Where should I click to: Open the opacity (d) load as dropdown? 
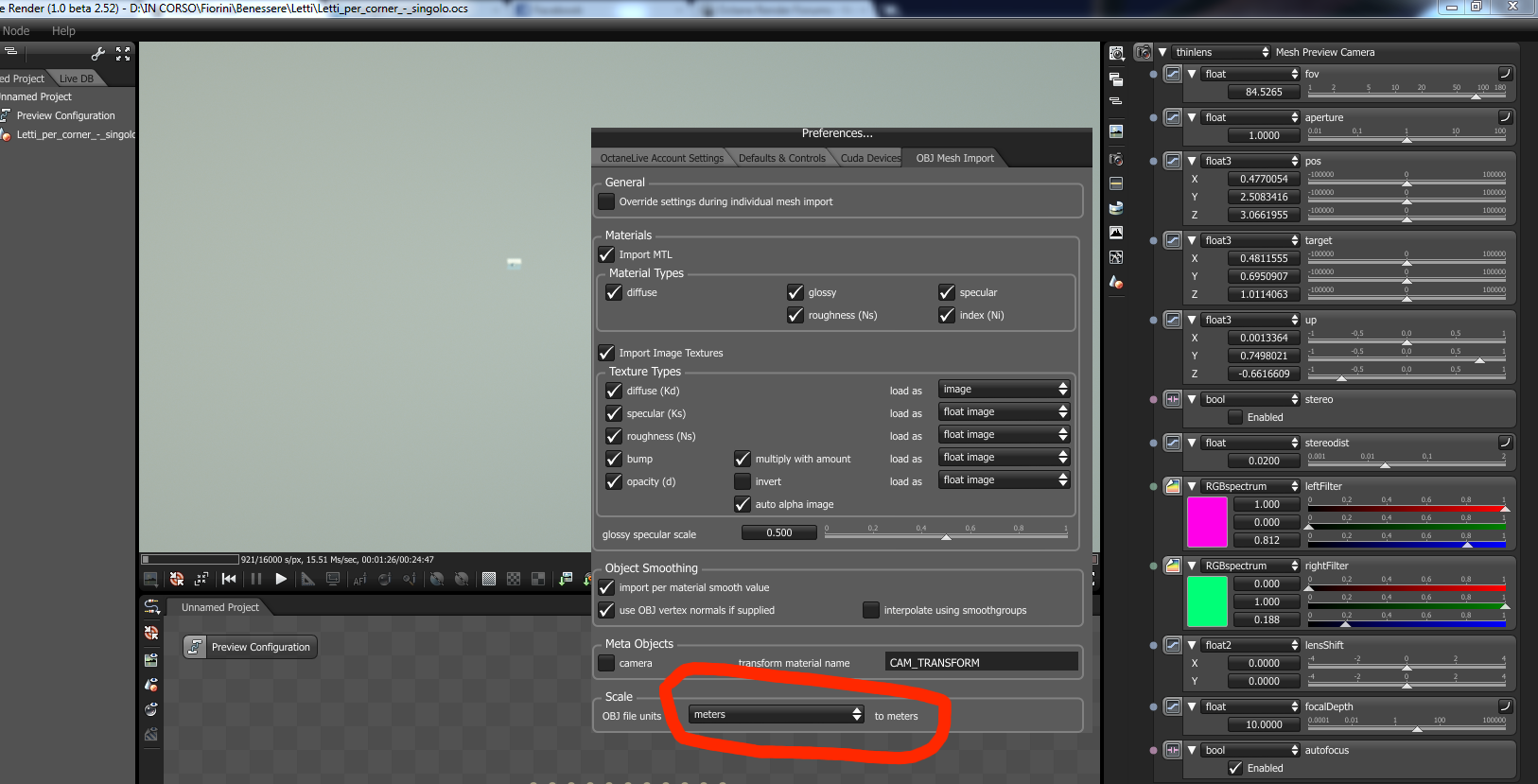[1005, 479]
